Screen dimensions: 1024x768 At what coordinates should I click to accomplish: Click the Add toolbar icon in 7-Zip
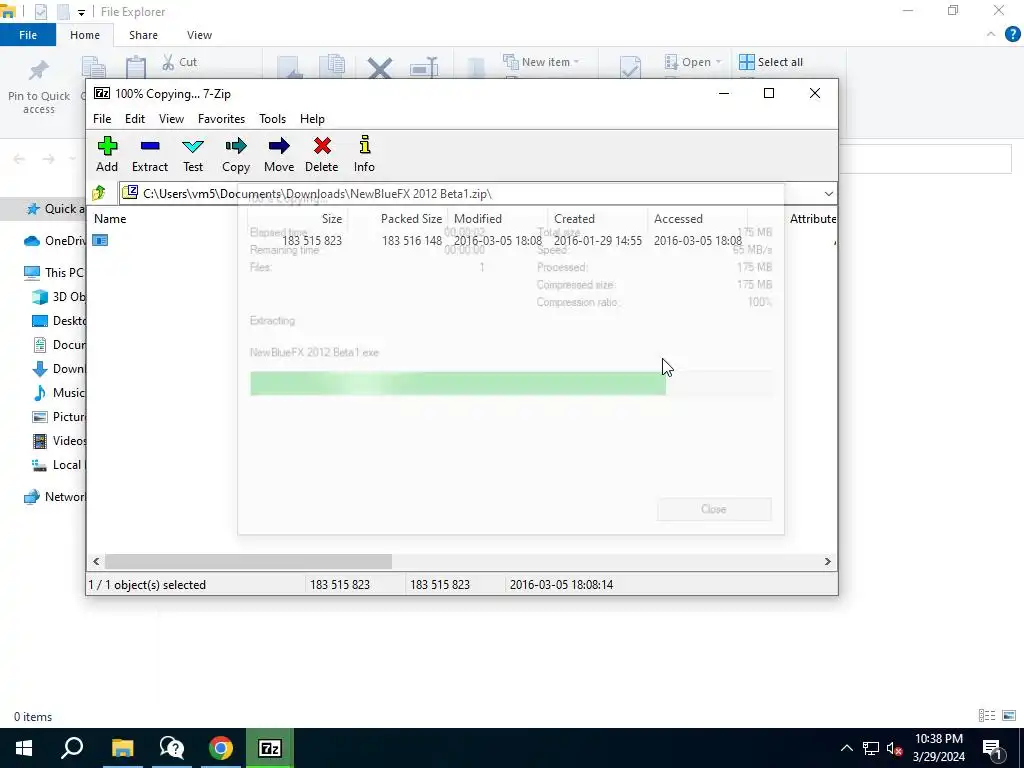tap(107, 155)
